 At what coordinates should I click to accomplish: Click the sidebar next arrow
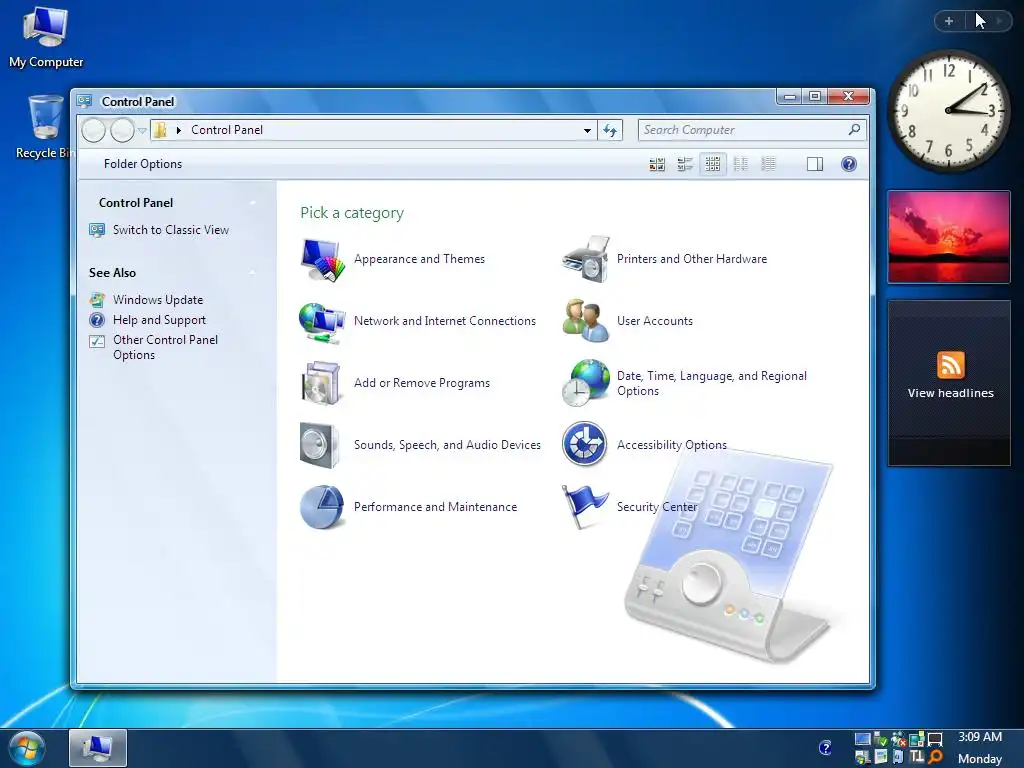point(999,22)
